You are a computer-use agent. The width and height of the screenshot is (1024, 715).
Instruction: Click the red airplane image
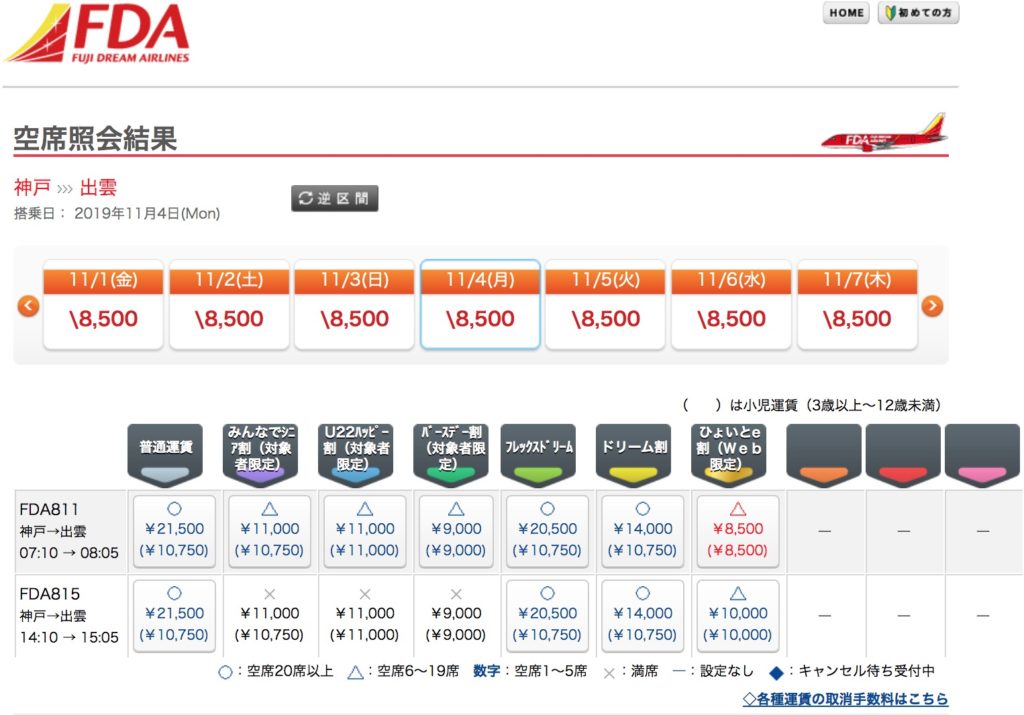(x=883, y=134)
